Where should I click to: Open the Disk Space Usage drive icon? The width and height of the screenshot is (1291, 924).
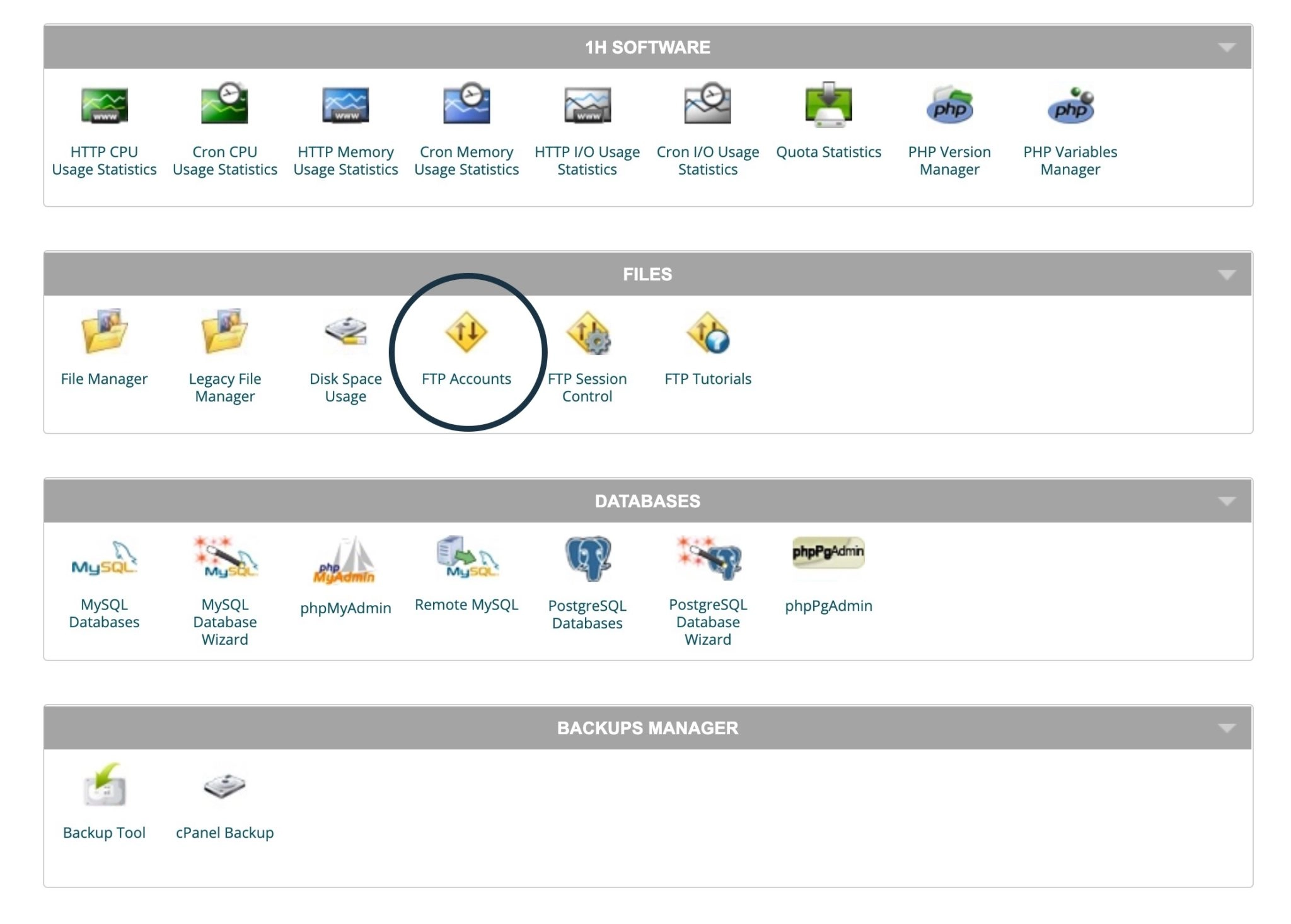346,332
